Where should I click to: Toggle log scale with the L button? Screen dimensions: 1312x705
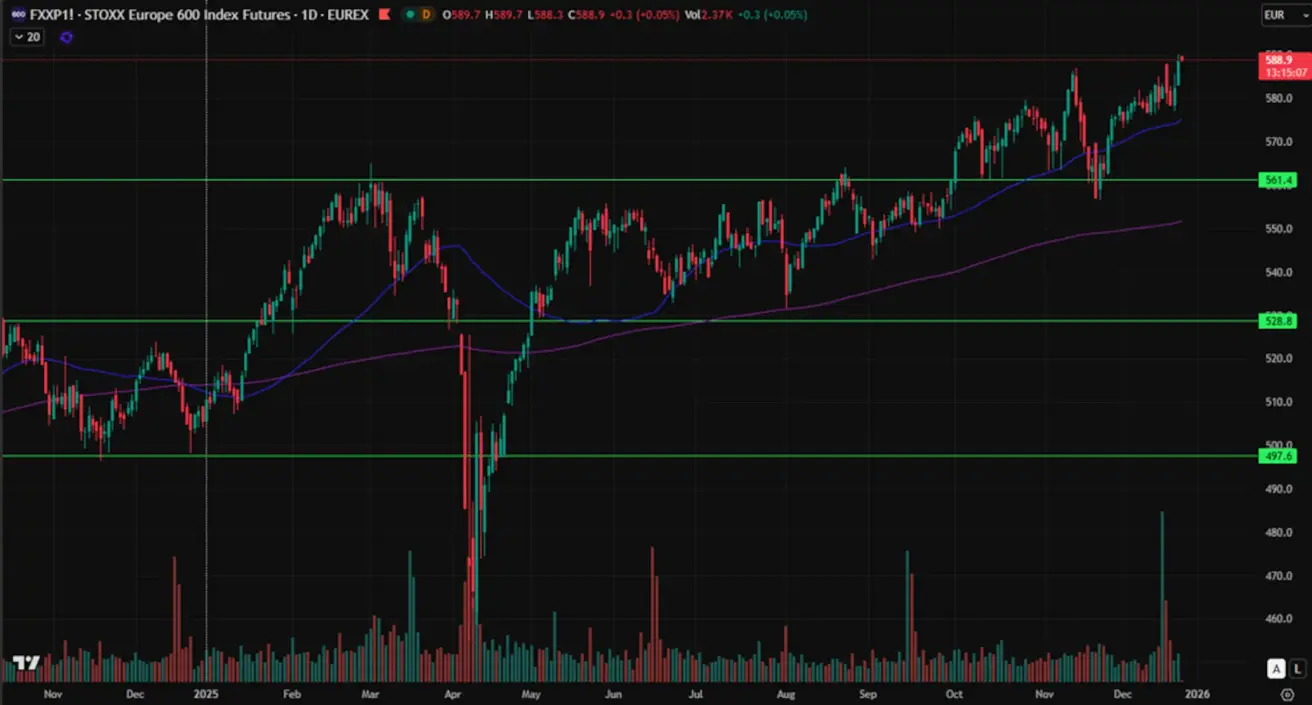tap(1297, 668)
